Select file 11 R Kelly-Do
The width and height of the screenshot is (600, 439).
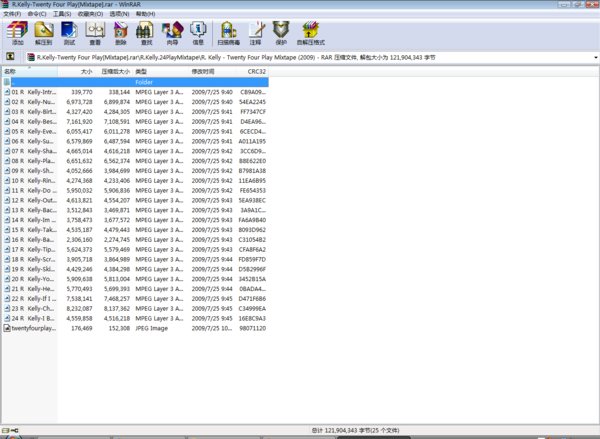34,190
